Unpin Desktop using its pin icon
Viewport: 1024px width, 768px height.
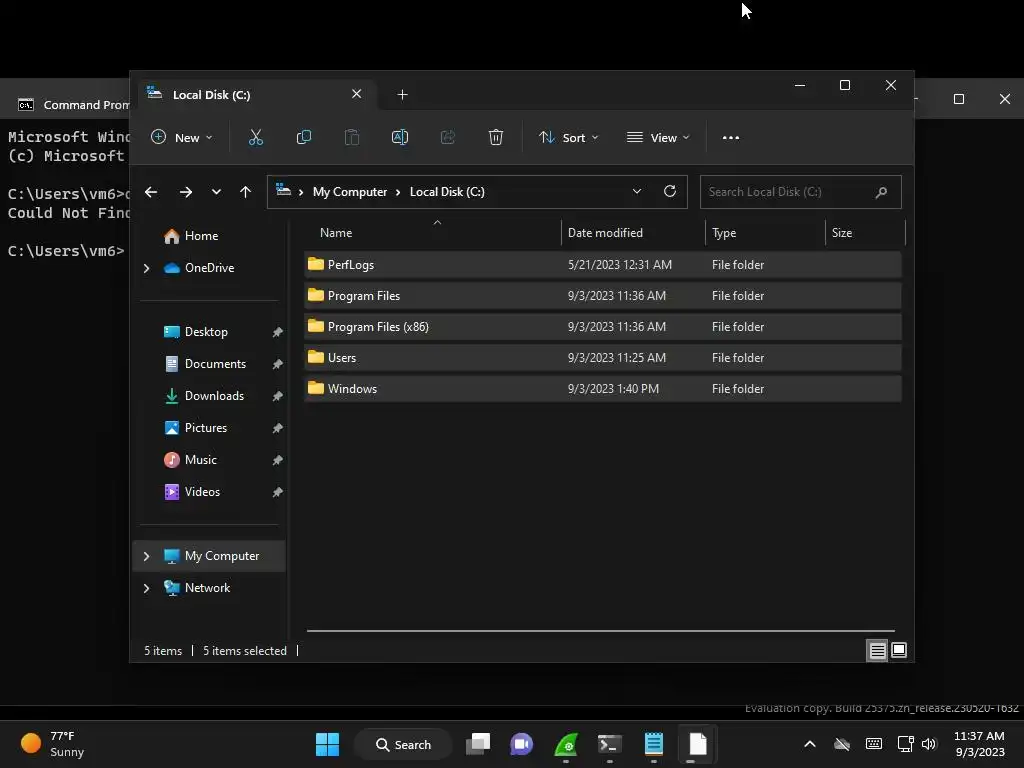[x=278, y=332]
